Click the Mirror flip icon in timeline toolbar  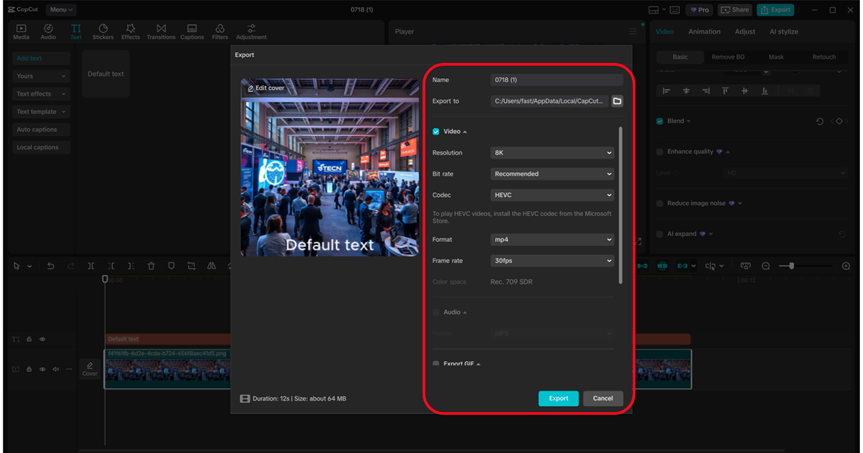(x=211, y=266)
